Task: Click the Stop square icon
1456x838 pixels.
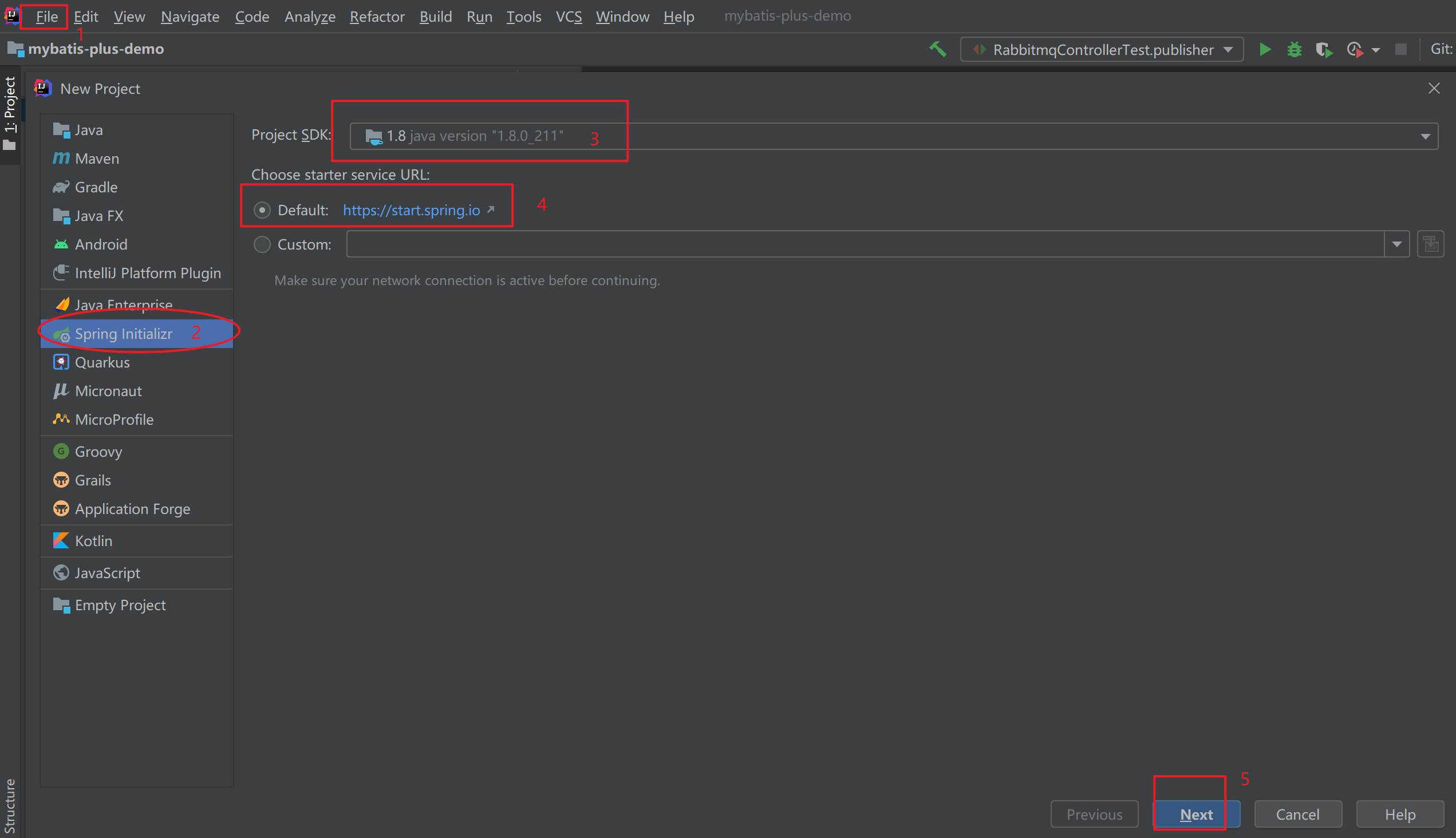Action: (x=1401, y=49)
